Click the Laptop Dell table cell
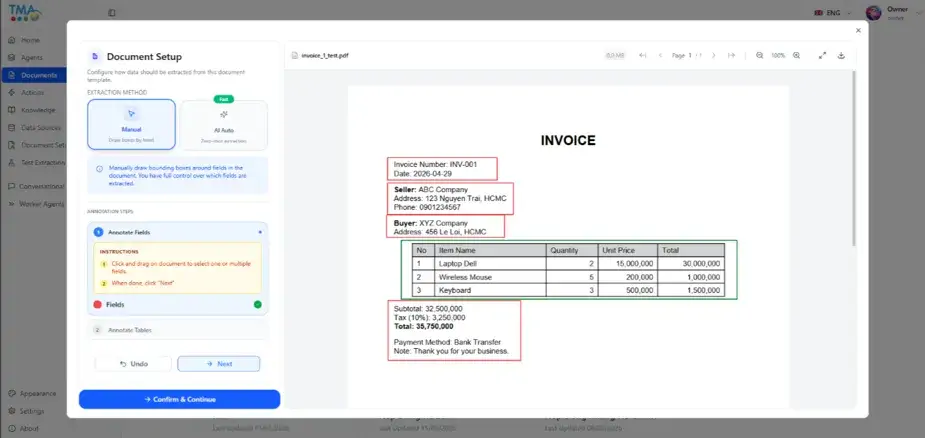Viewport: 925px width, 438px height. (490, 264)
